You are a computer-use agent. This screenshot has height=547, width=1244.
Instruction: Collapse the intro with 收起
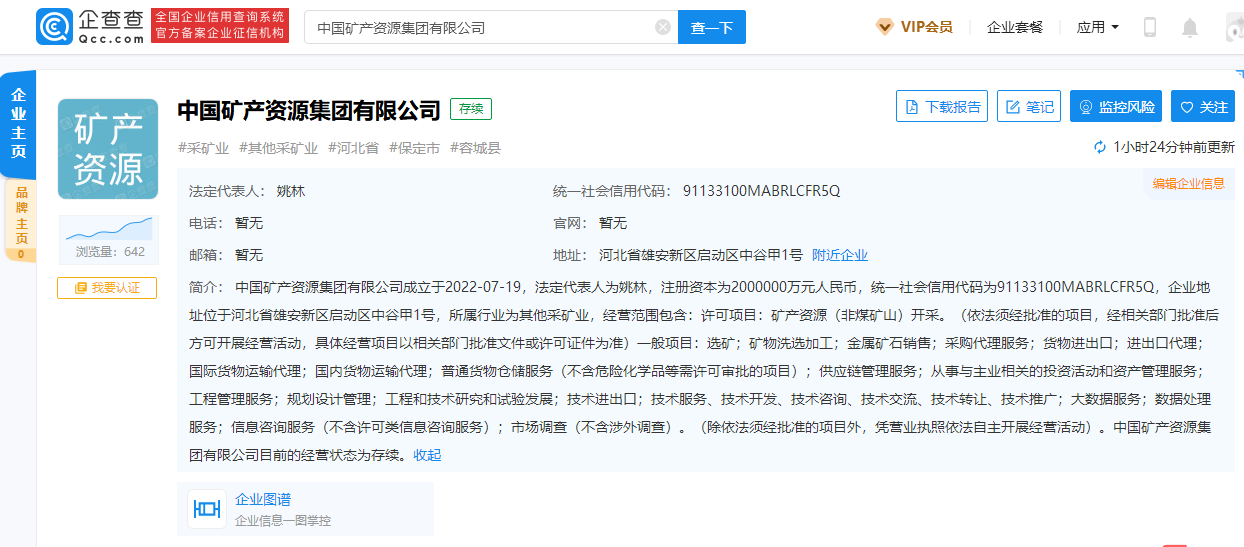[427, 455]
